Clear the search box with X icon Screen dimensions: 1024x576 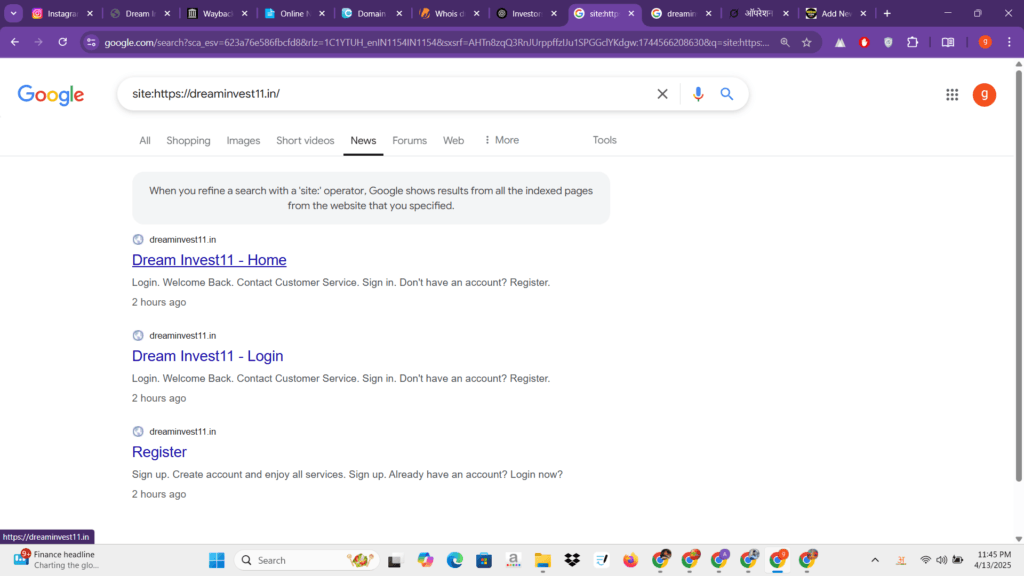[662, 94]
